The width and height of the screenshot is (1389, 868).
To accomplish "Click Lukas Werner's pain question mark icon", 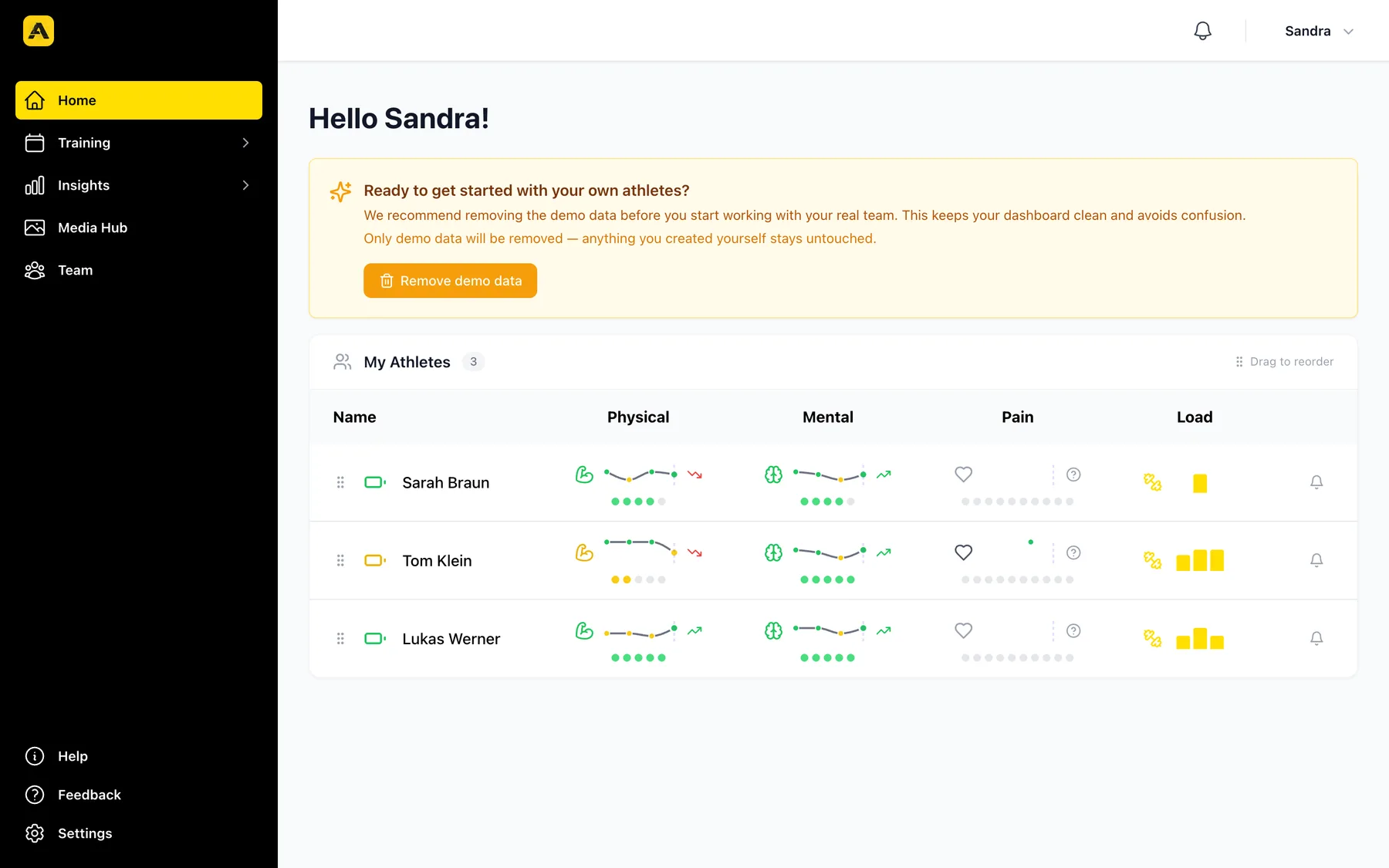I will (1073, 630).
